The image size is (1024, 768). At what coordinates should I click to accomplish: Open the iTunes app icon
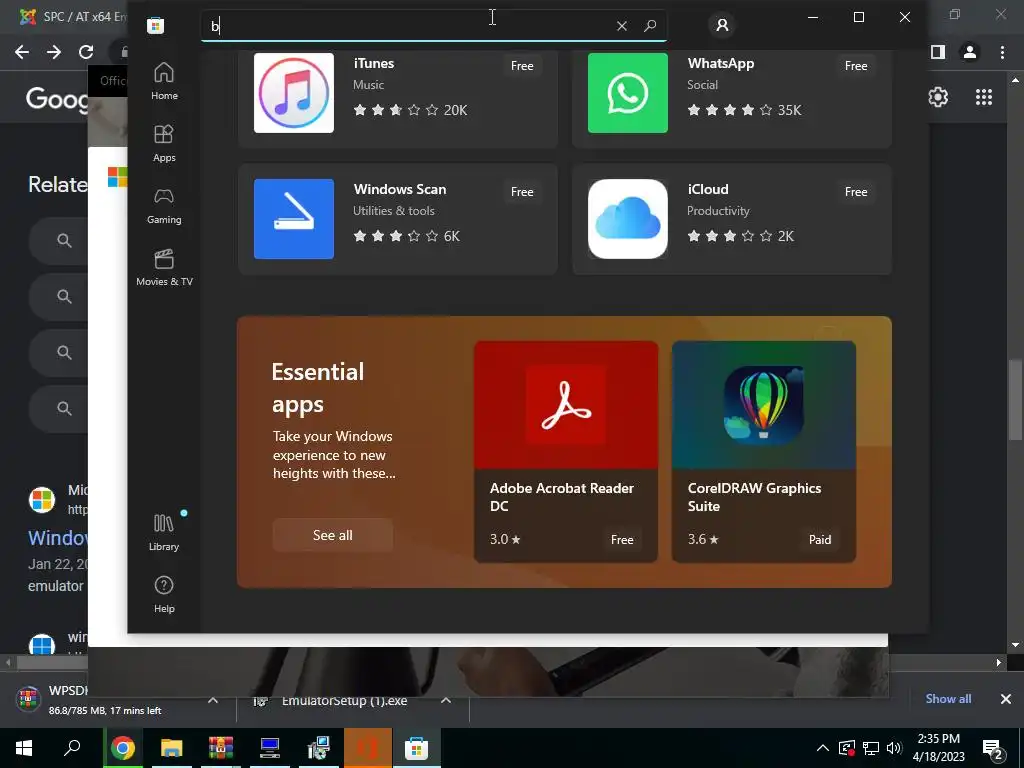pyautogui.click(x=294, y=93)
